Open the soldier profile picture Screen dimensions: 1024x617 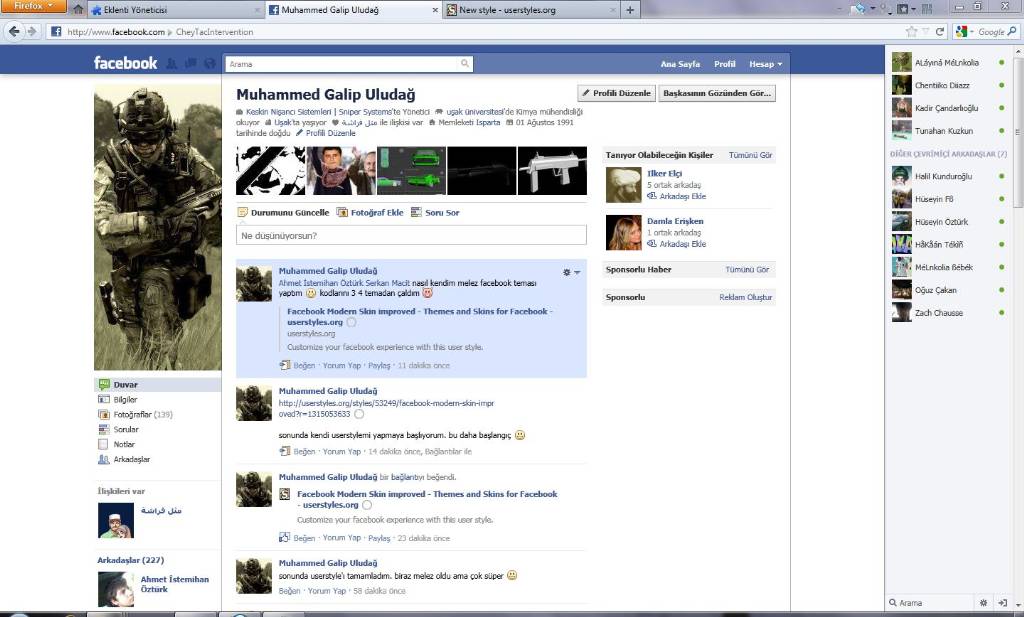click(x=157, y=228)
